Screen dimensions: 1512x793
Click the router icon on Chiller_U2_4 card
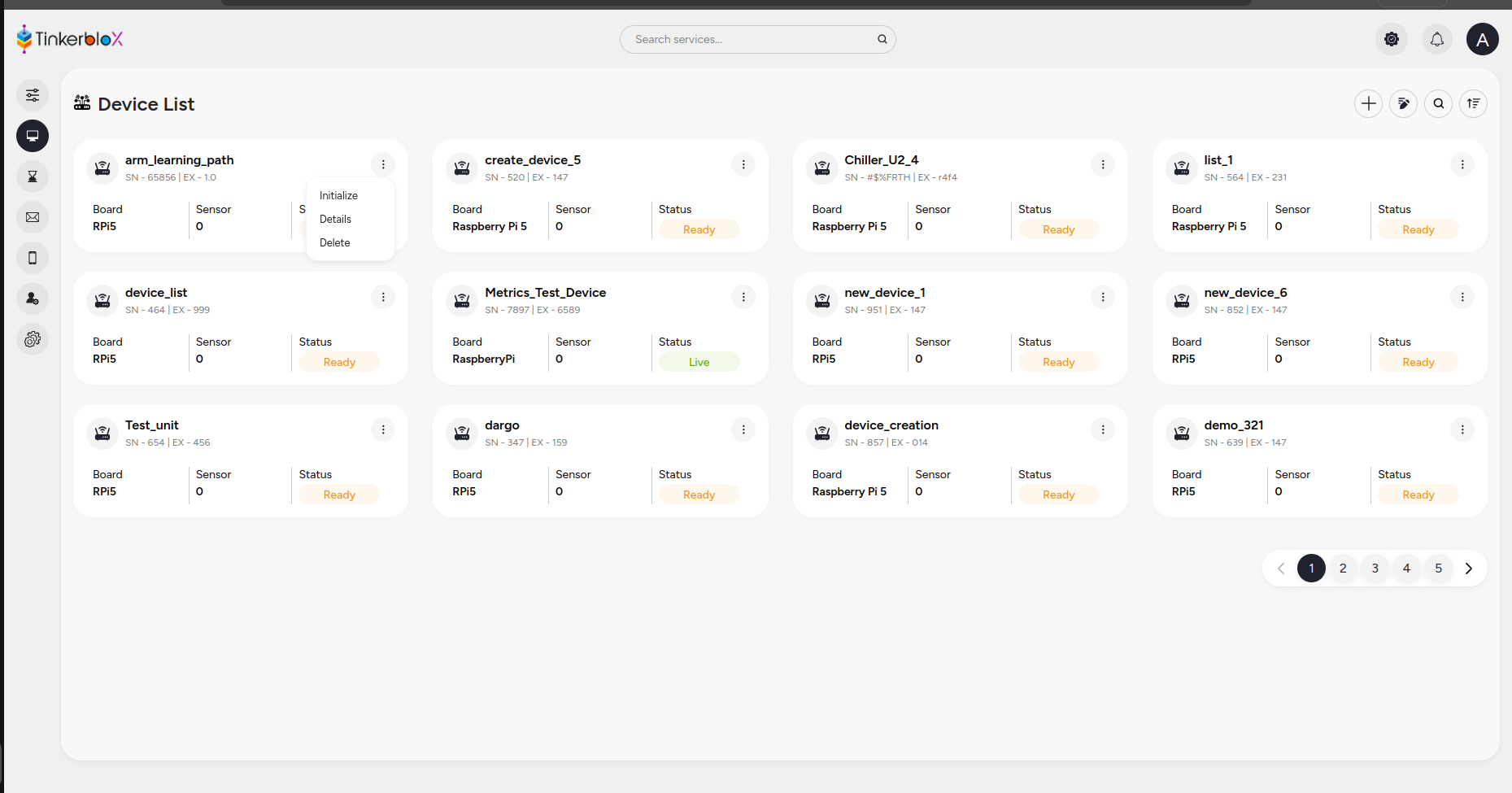[822, 168]
